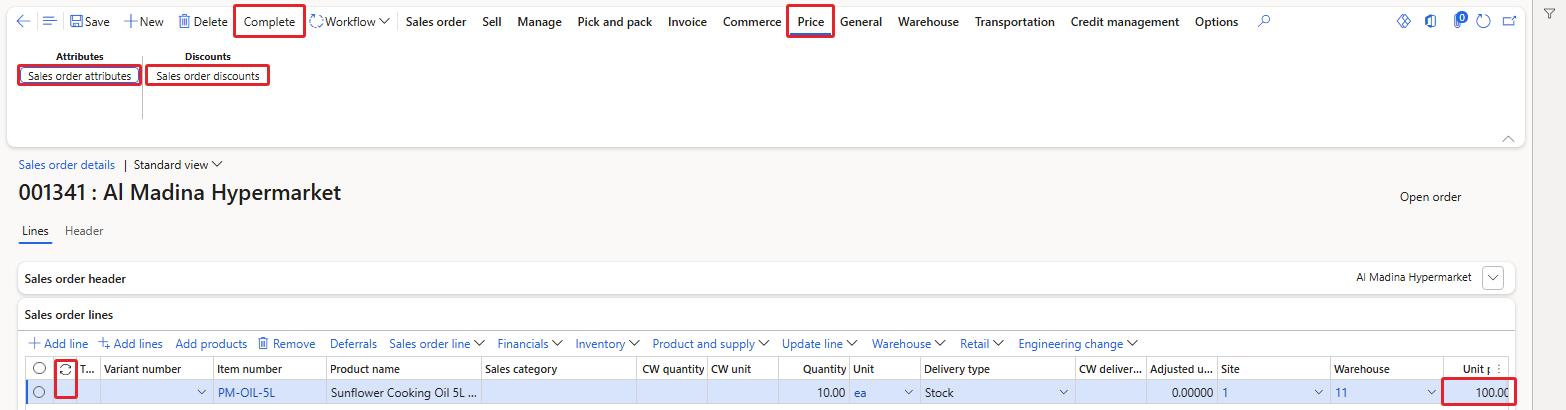Expand Sales order line menu
The width and height of the screenshot is (1566, 410).
point(437,344)
